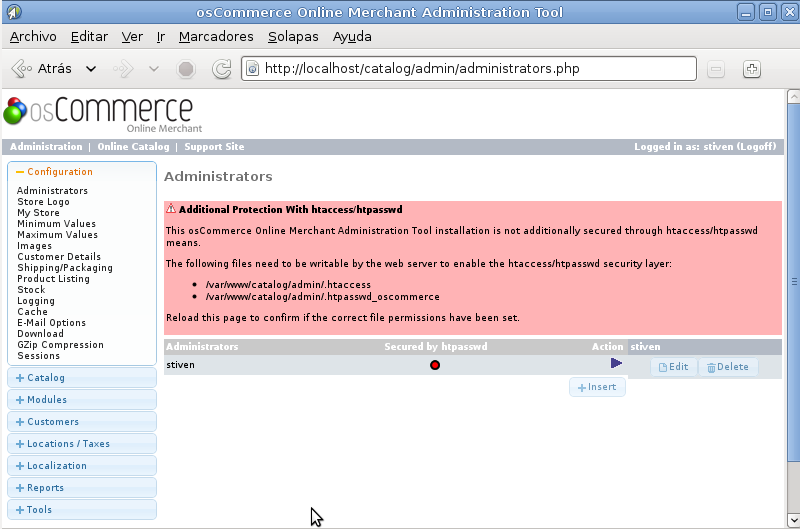
Task: Open Stock settings
Action: [31, 290]
